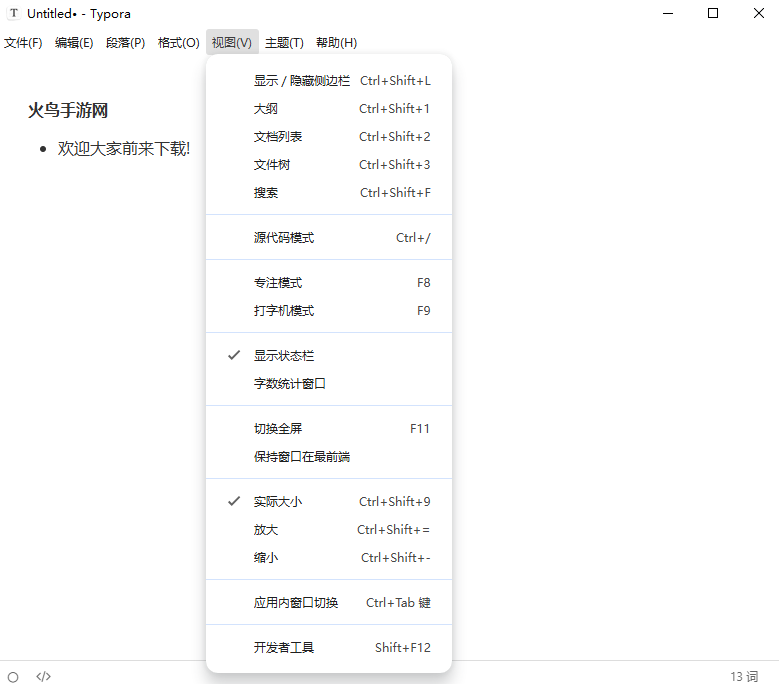Select 搜索 in the view menu

click(x=329, y=192)
